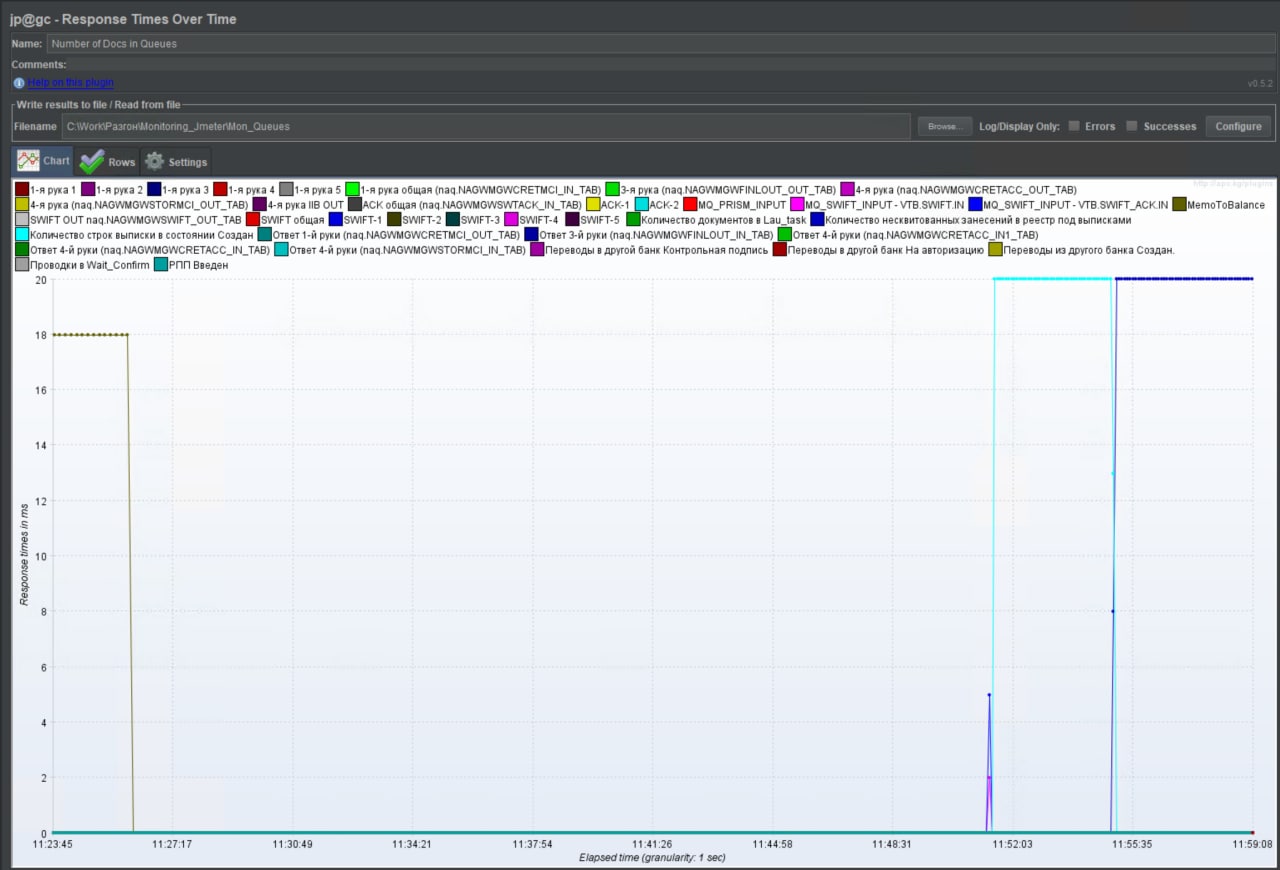Open the Configure button
Viewport: 1280px width, 870px height.
point(1238,127)
